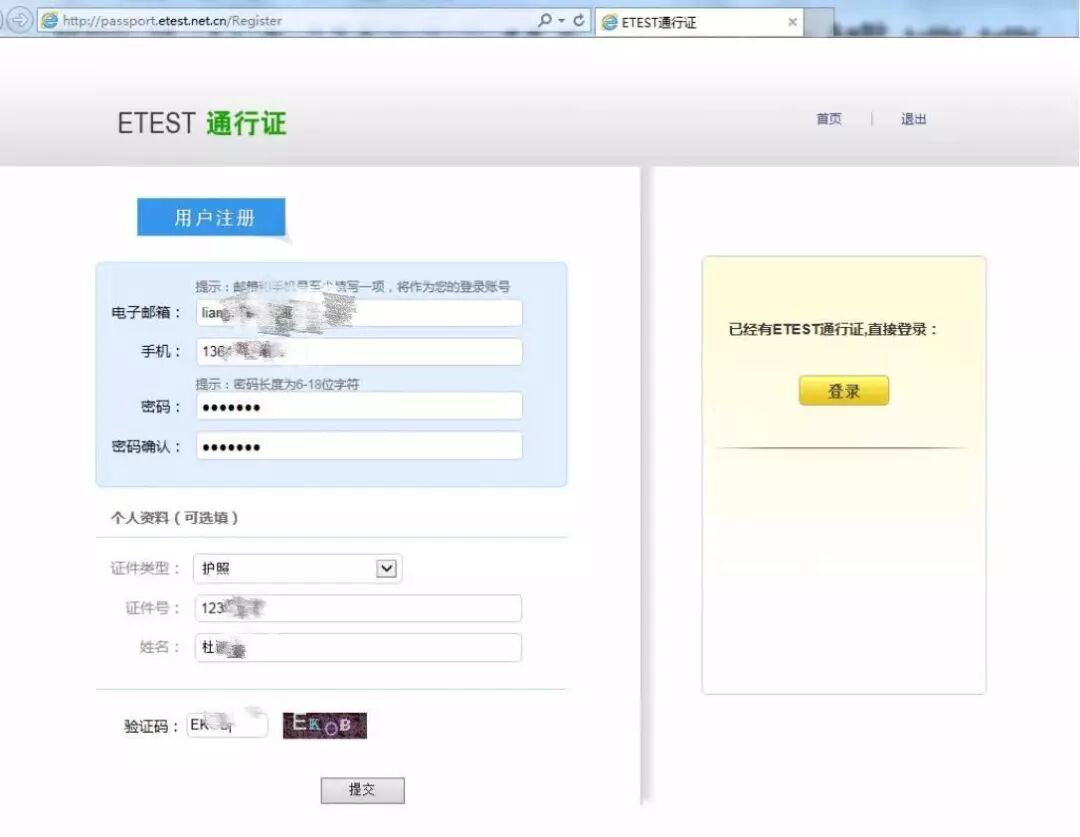Focus the 手机 phone number field

point(359,351)
